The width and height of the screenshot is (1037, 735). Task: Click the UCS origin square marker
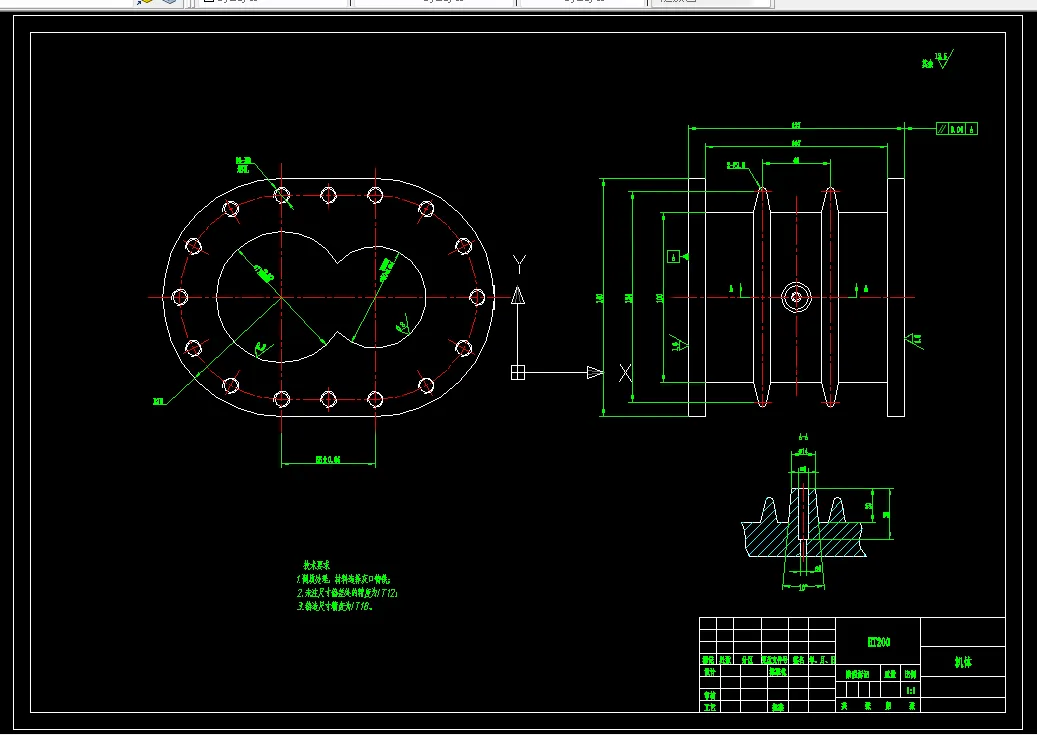[518, 372]
